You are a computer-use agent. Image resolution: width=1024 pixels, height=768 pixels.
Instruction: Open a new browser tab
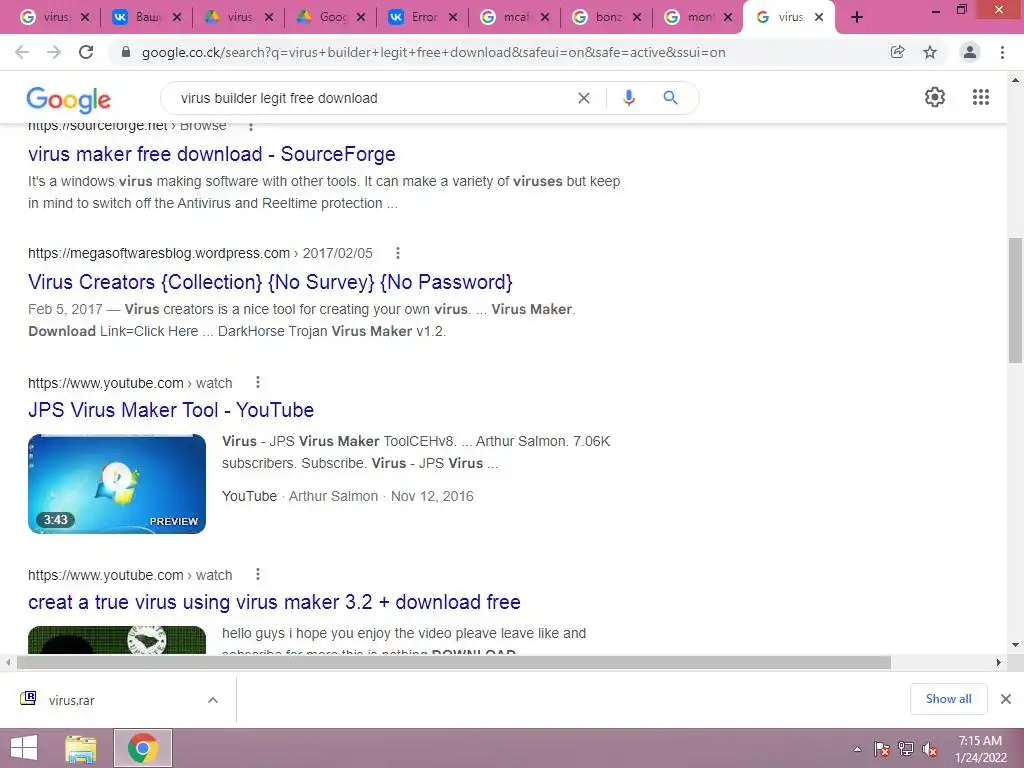pyautogui.click(x=857, y=18)
